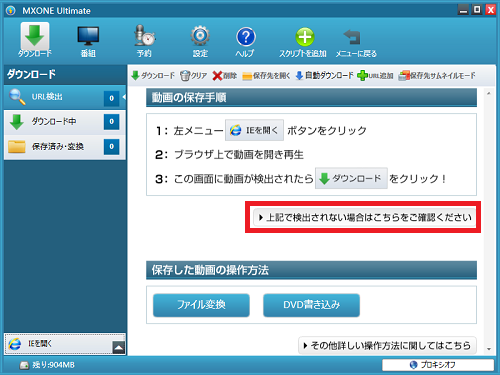Open the ダウンロード section in top toolbar
Viewport: 500px width, 375px height.
click(x=35, y=39)
